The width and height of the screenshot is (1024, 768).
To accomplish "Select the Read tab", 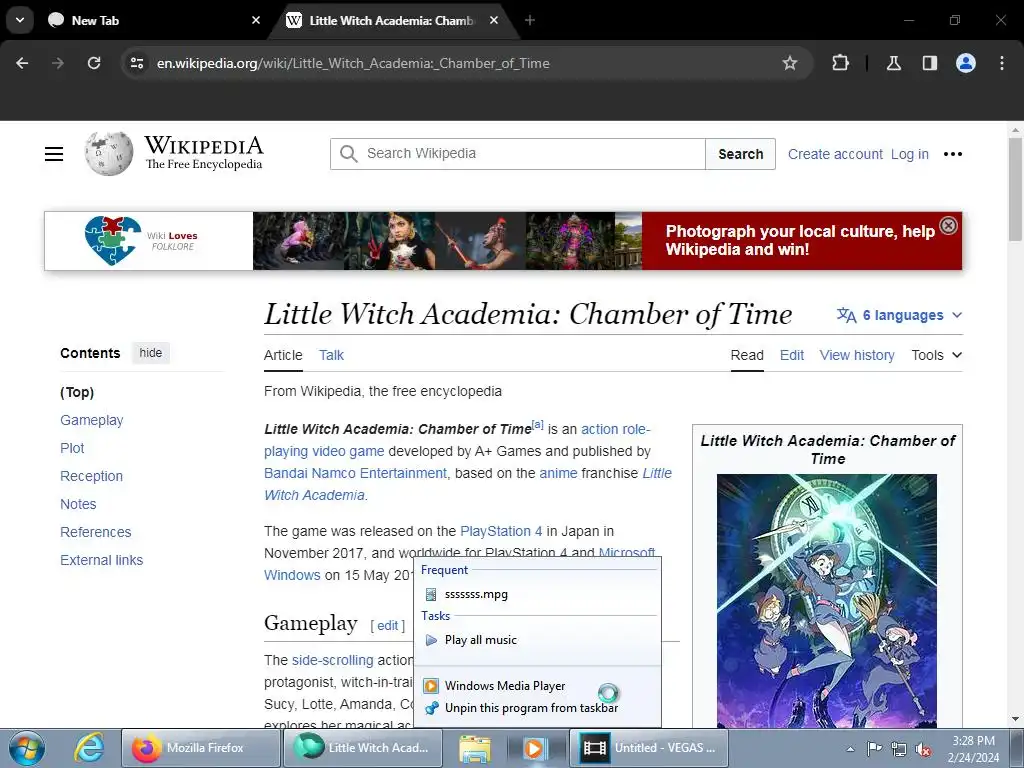I will 747,355.
